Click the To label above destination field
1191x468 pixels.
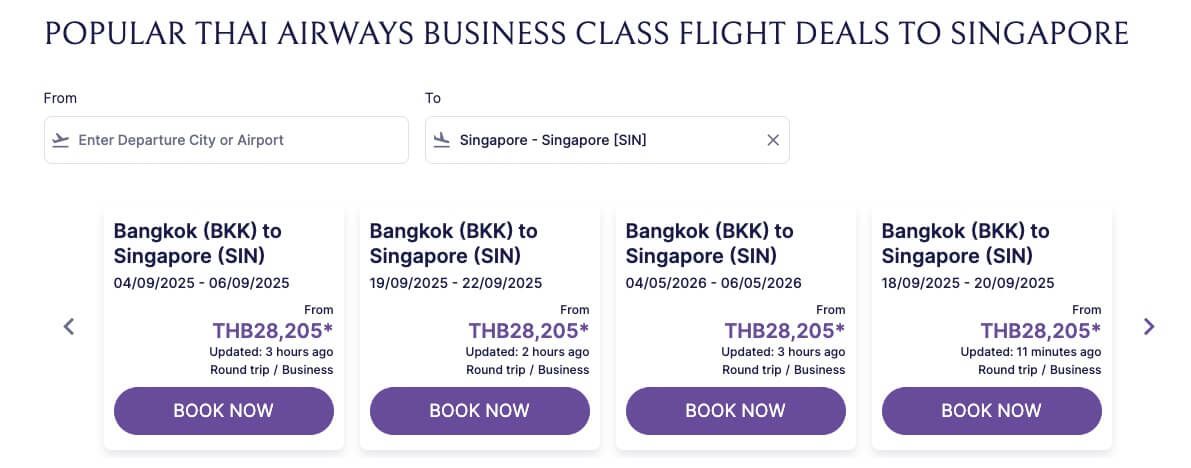(433, 98)
